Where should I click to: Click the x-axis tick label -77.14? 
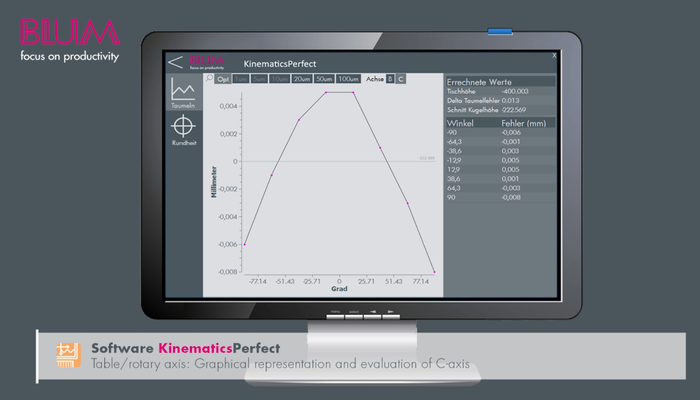258,281
